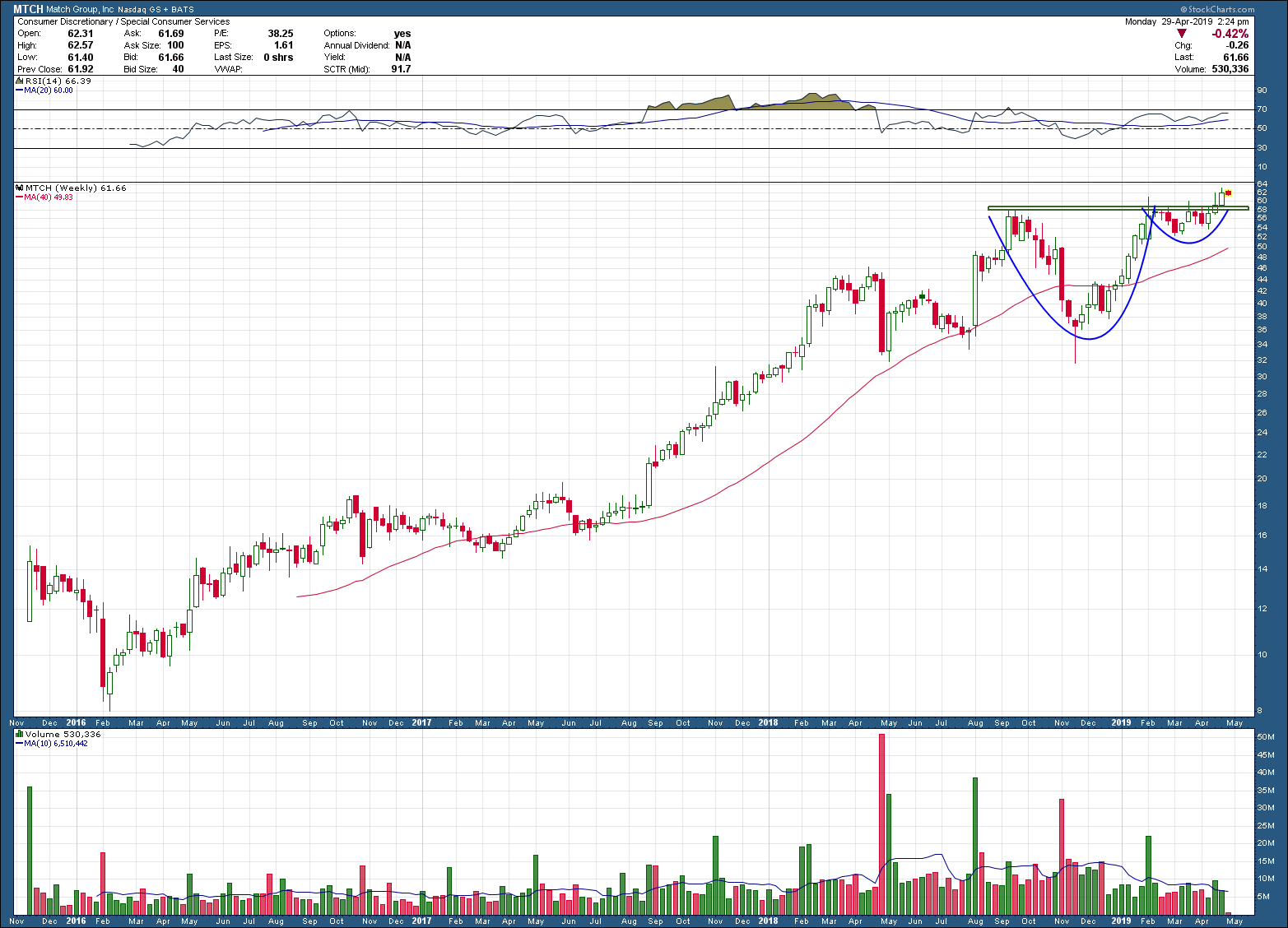1288x928 pixels.
Task: Click the MA(40) 49.83 legend label
Action: 44,197
